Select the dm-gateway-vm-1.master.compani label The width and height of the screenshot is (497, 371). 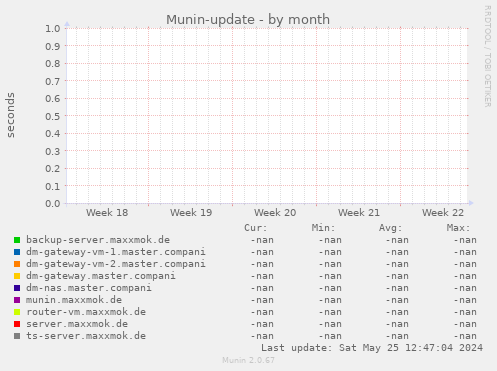[x=116, y=252]
